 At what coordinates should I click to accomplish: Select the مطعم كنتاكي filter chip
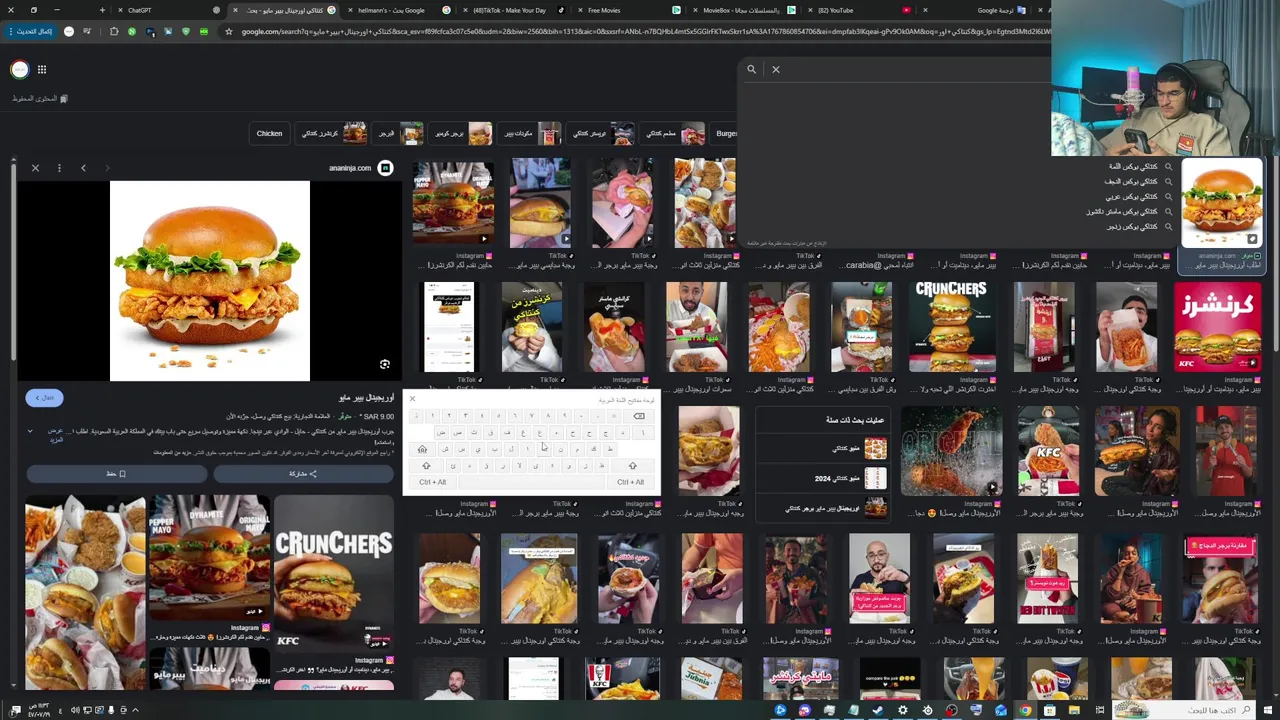coord(671,133)
